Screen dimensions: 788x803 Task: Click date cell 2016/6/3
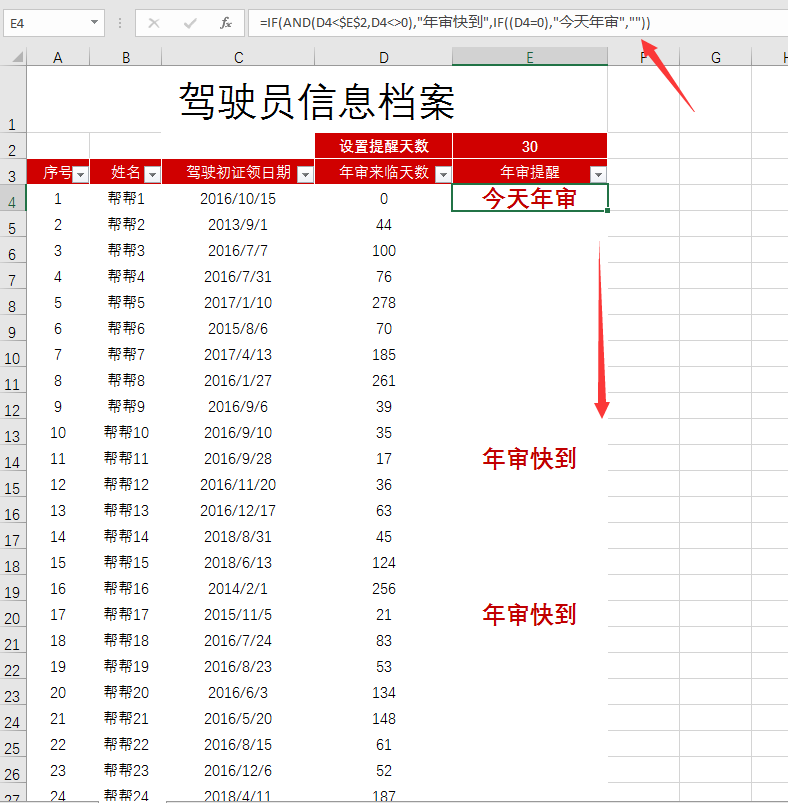tap(238, 692)
